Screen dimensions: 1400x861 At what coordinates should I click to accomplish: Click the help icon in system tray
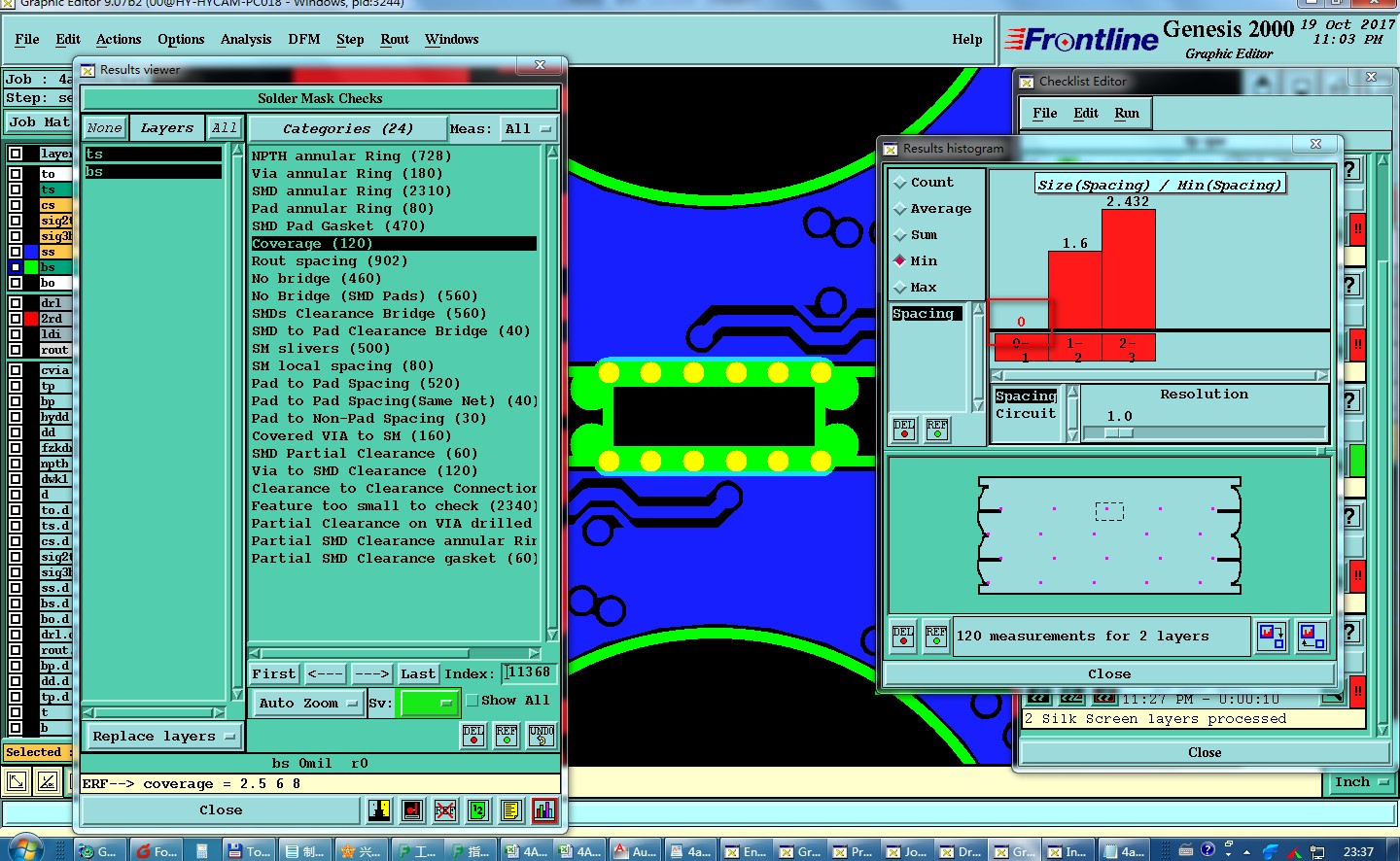tap(1207, 849)
